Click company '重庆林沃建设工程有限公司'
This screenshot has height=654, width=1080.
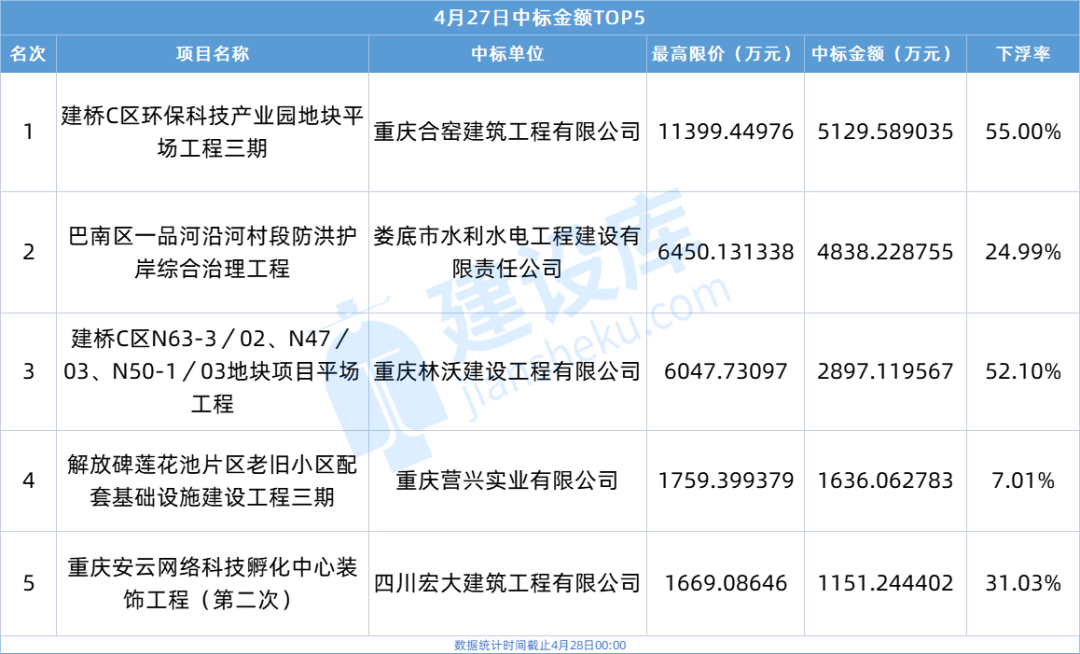coord(507,372)
